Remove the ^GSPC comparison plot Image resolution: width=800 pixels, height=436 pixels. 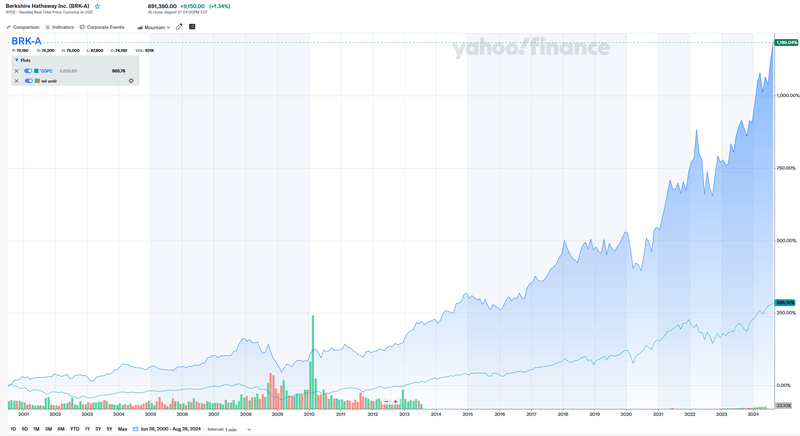16,71
